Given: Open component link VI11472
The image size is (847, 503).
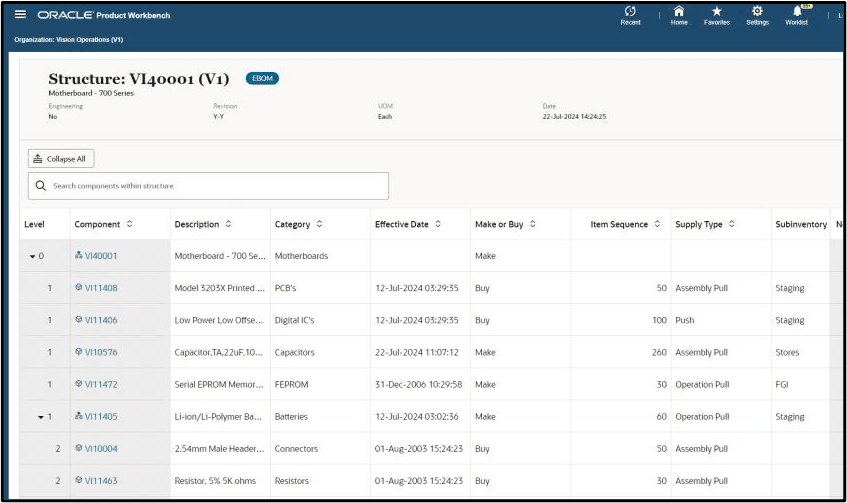Looking at the screenshot, I should 100,384.
